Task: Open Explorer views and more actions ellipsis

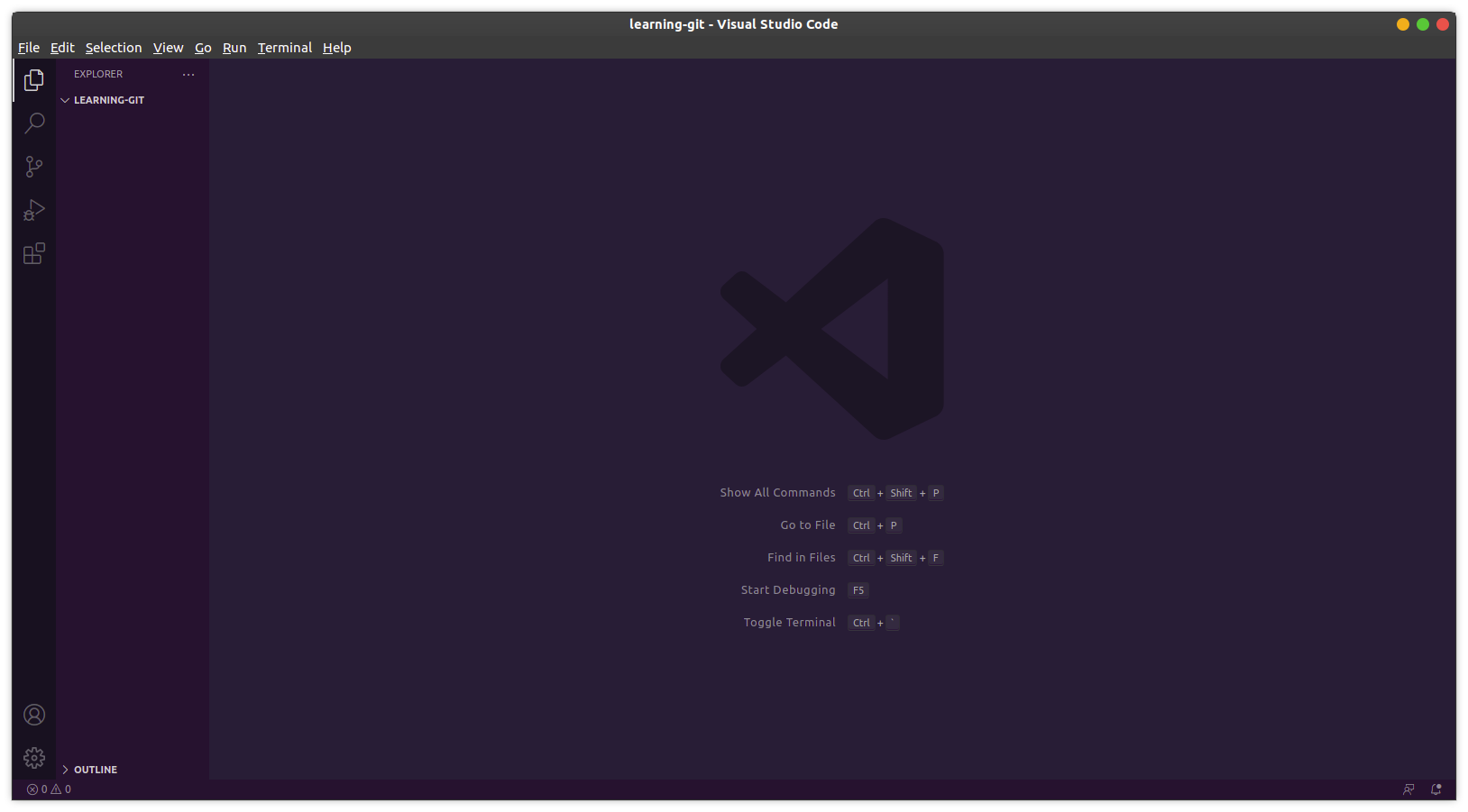Action: (188, 74)
